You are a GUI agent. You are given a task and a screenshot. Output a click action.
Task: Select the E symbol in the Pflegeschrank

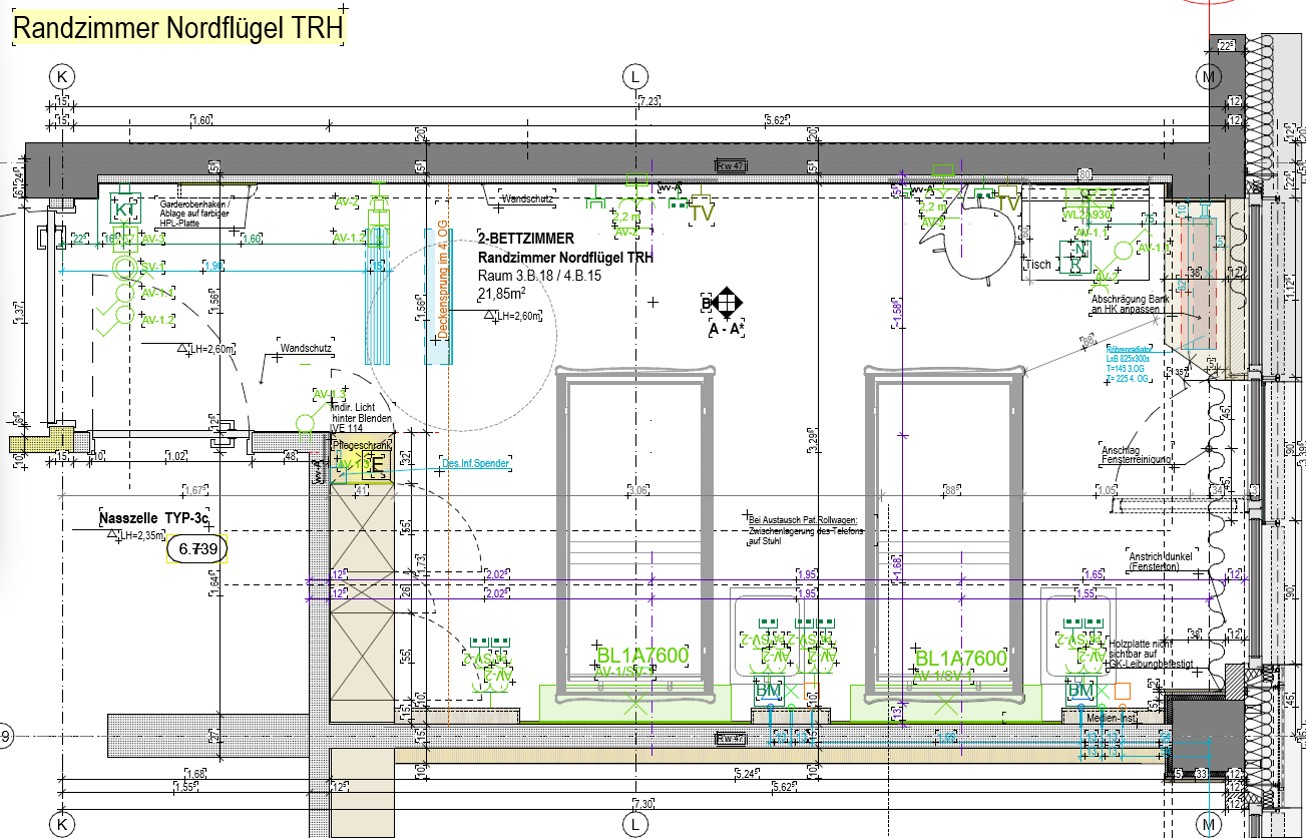[378, 462]
